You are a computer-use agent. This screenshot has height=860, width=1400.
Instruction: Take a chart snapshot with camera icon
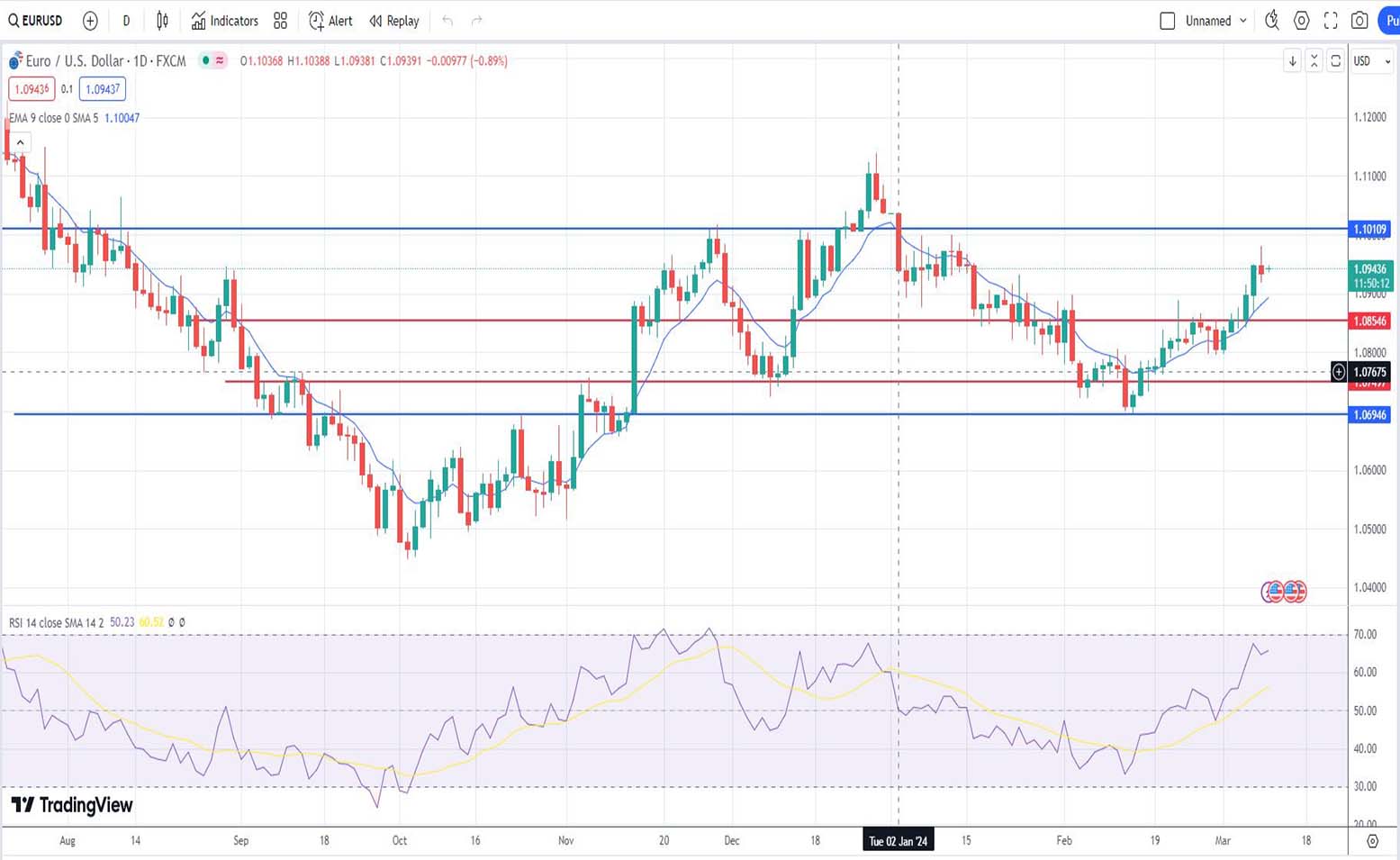click(1359, 21)
